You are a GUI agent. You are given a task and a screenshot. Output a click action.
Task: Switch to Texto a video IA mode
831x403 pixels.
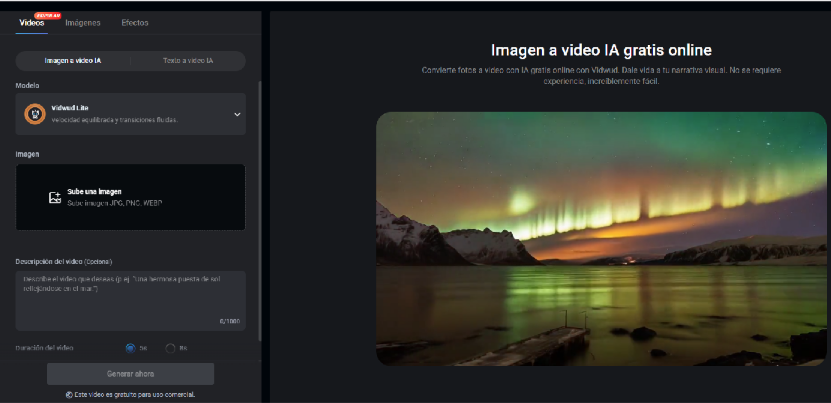(x=188, y=61)
